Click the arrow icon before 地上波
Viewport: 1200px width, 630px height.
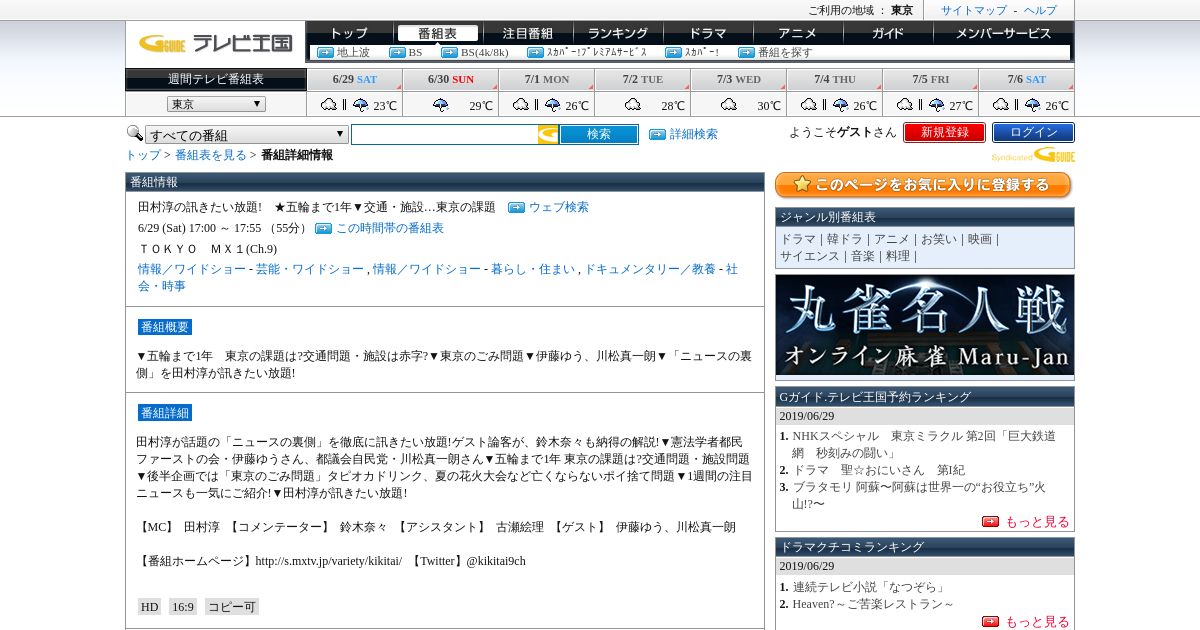click(x=325, y=53)
